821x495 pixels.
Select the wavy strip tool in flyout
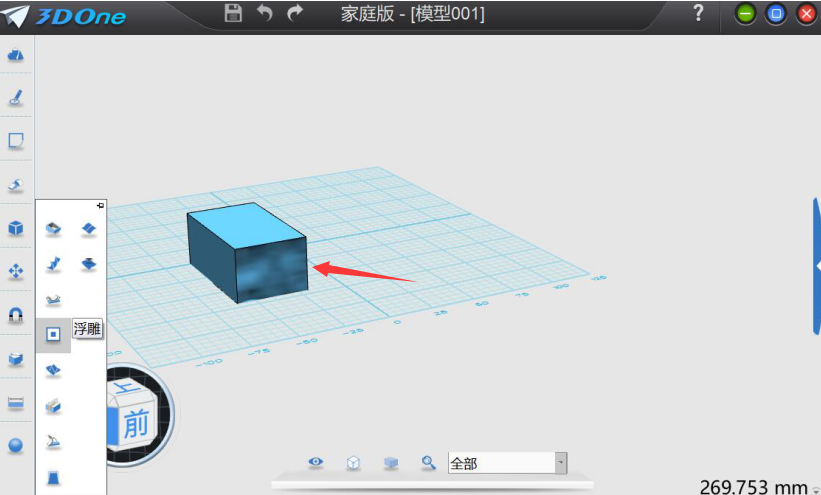(x=53, y=300)
